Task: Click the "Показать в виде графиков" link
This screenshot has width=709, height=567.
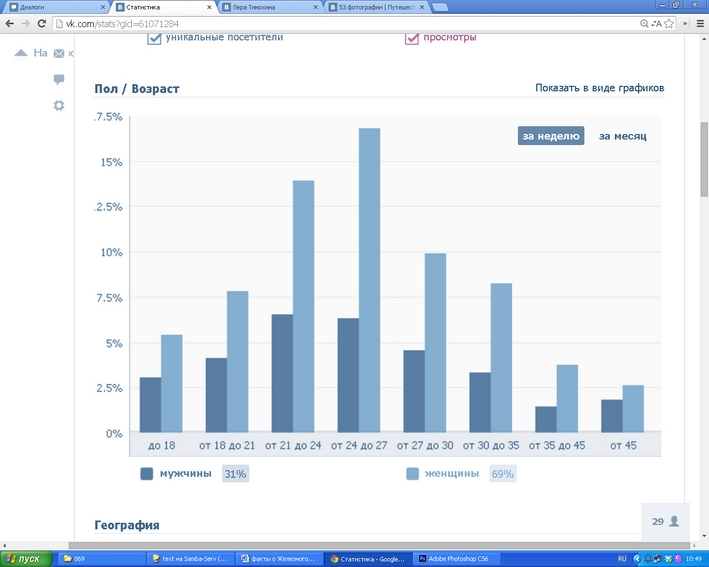Action: 599,88
